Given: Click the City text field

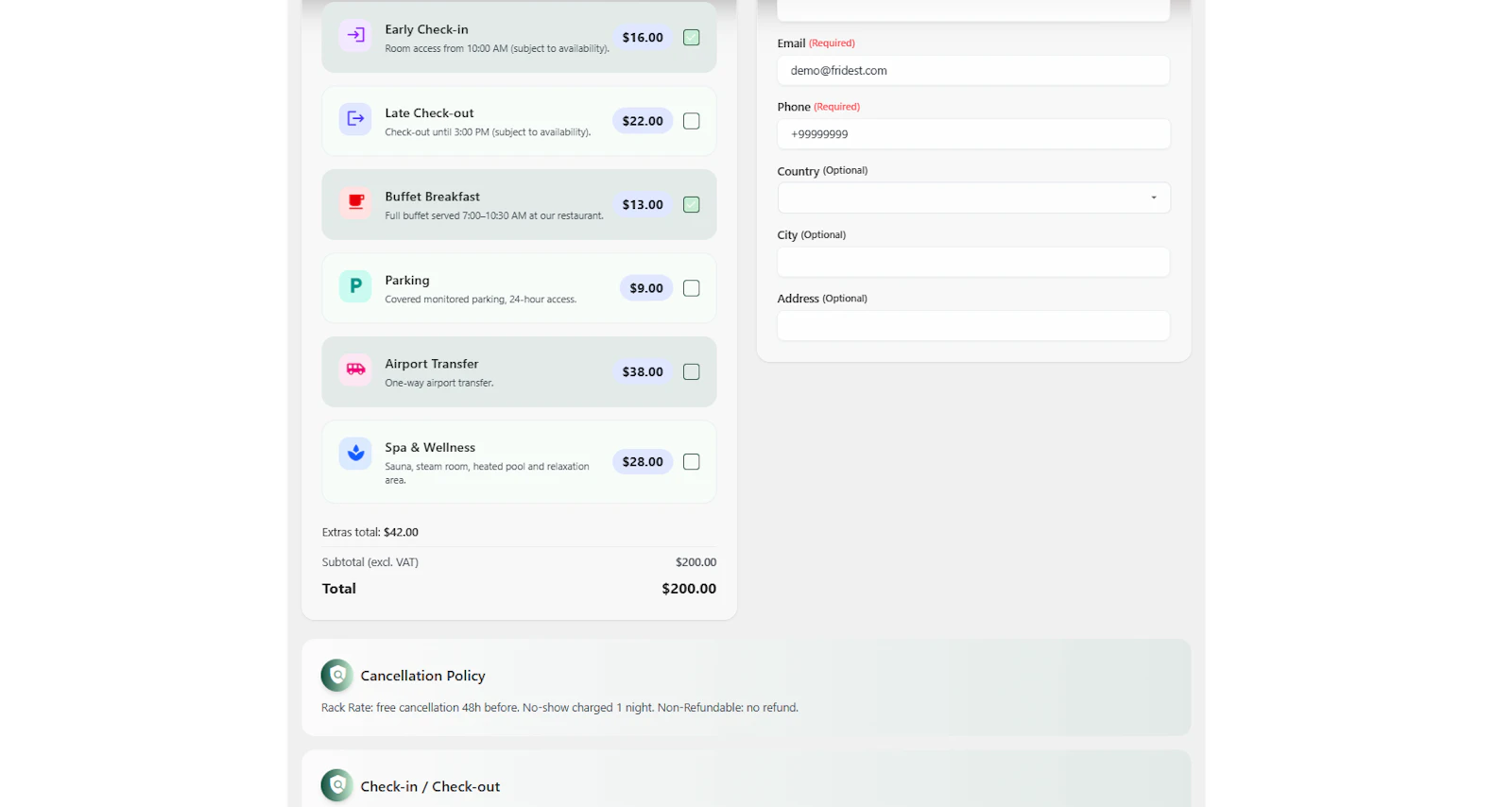Looking at the screenshot, I should point(973,262).
